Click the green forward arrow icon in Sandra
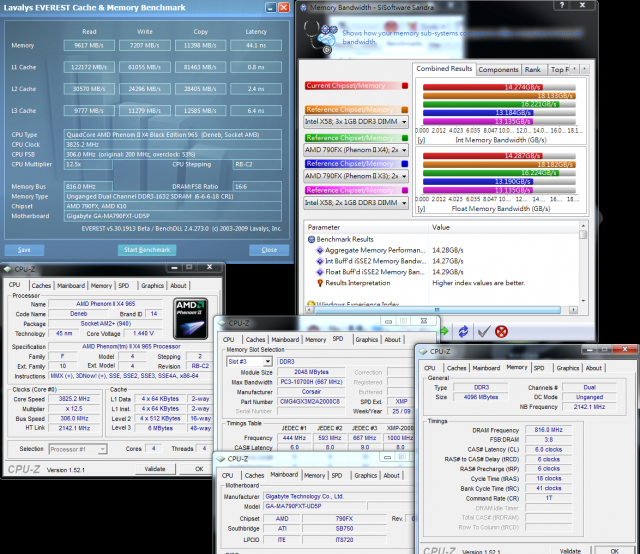 444,331
